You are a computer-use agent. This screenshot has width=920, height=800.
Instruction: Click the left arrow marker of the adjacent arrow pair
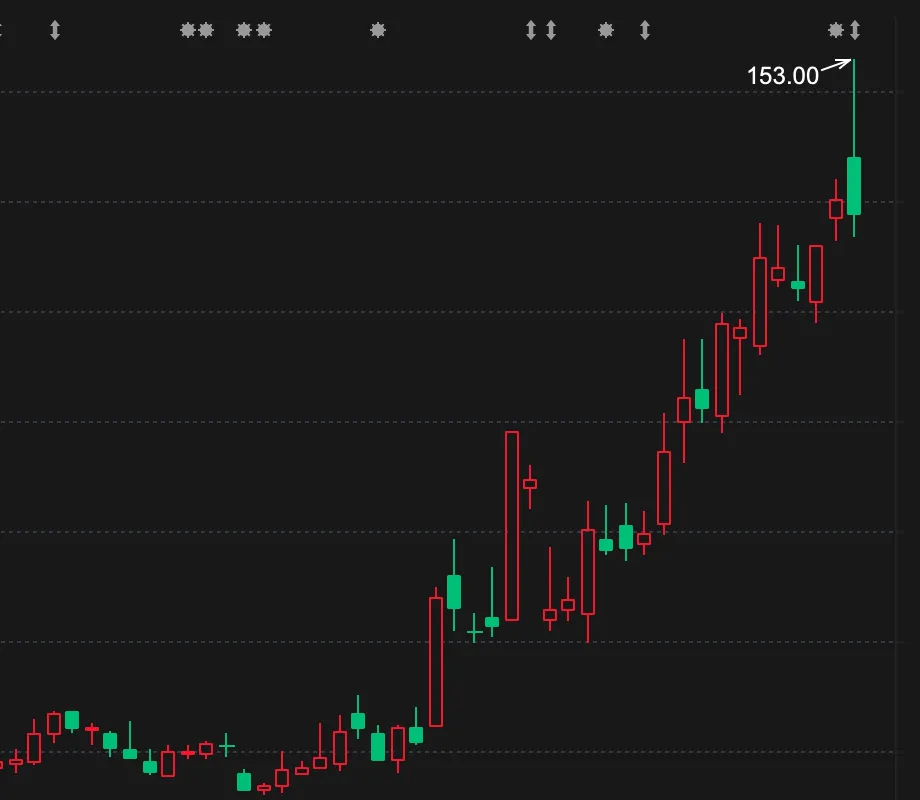[531, 30]
